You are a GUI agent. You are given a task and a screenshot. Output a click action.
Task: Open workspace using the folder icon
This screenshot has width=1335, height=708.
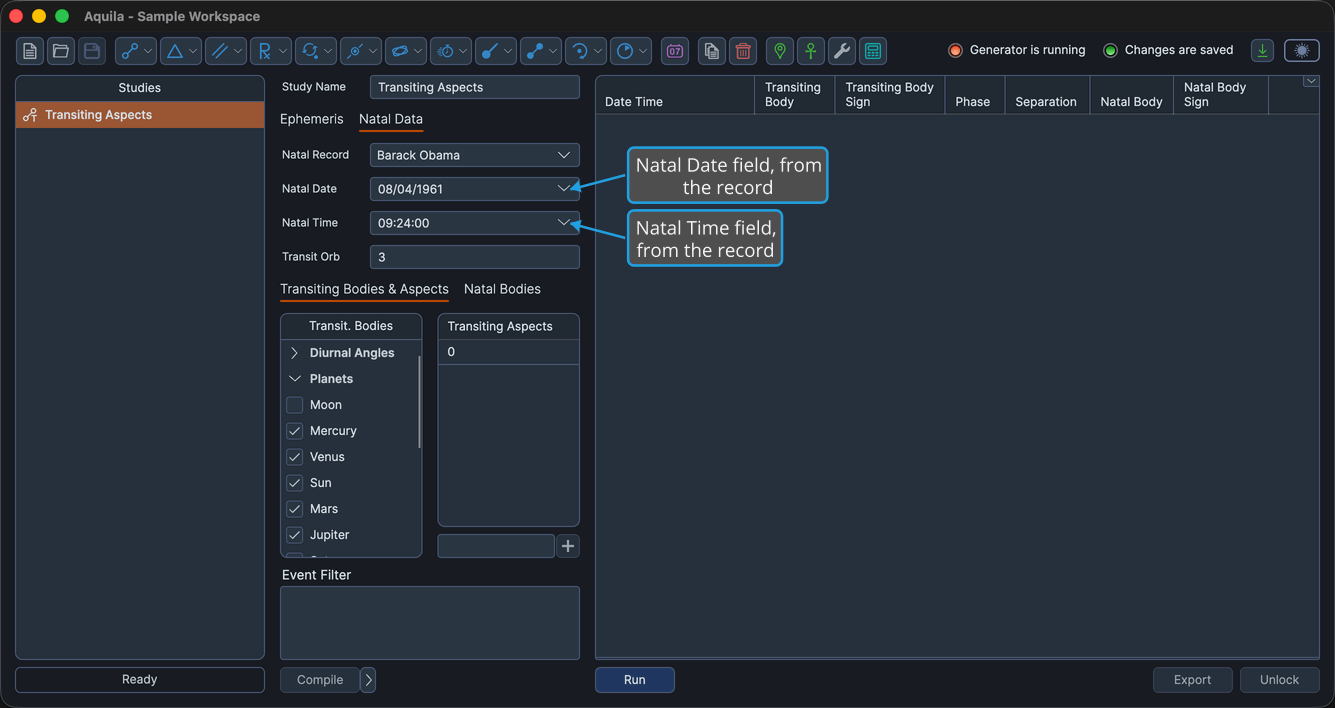coord(61,51)
